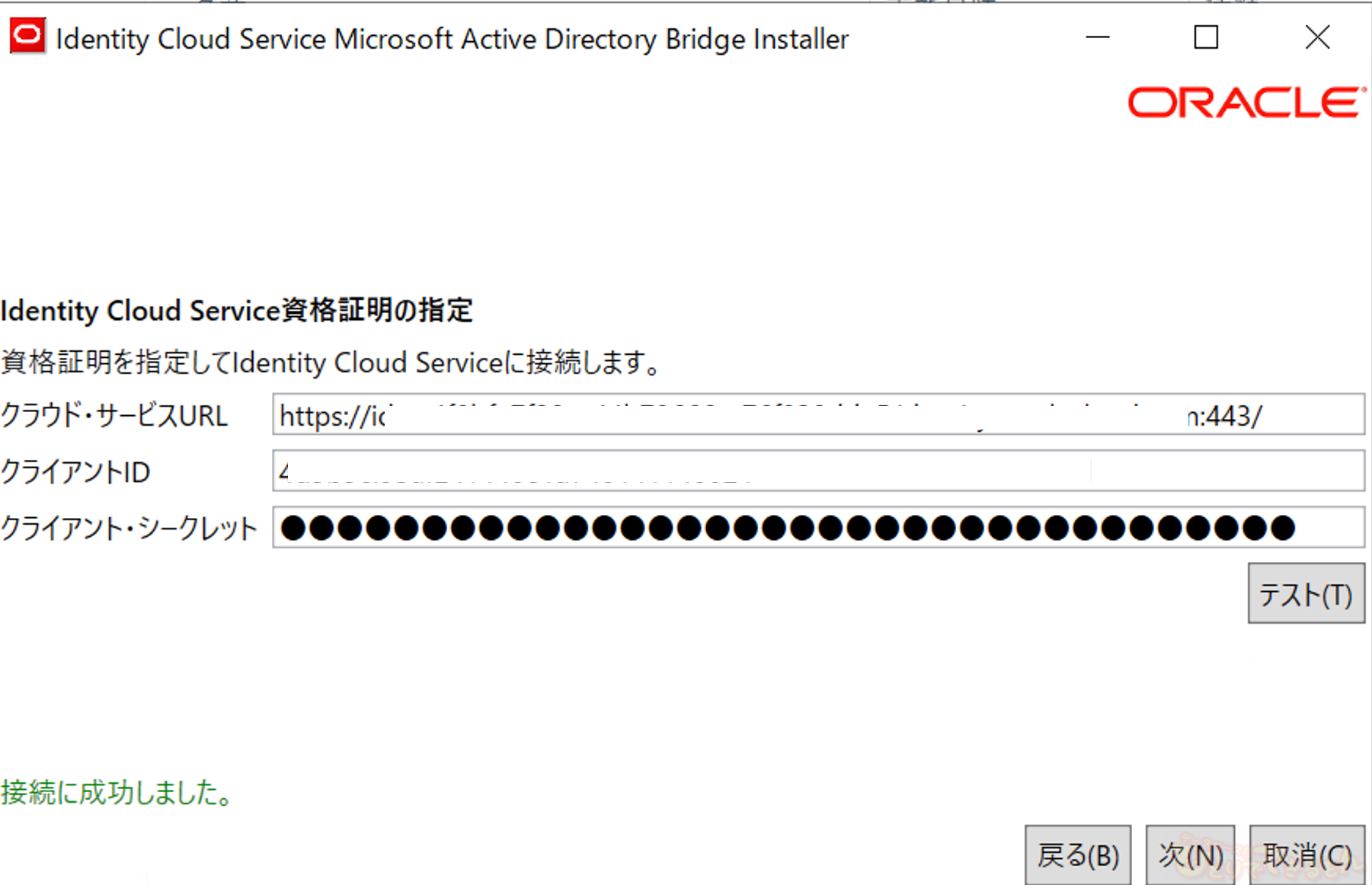Click the クライアントID label

[75, 472]
